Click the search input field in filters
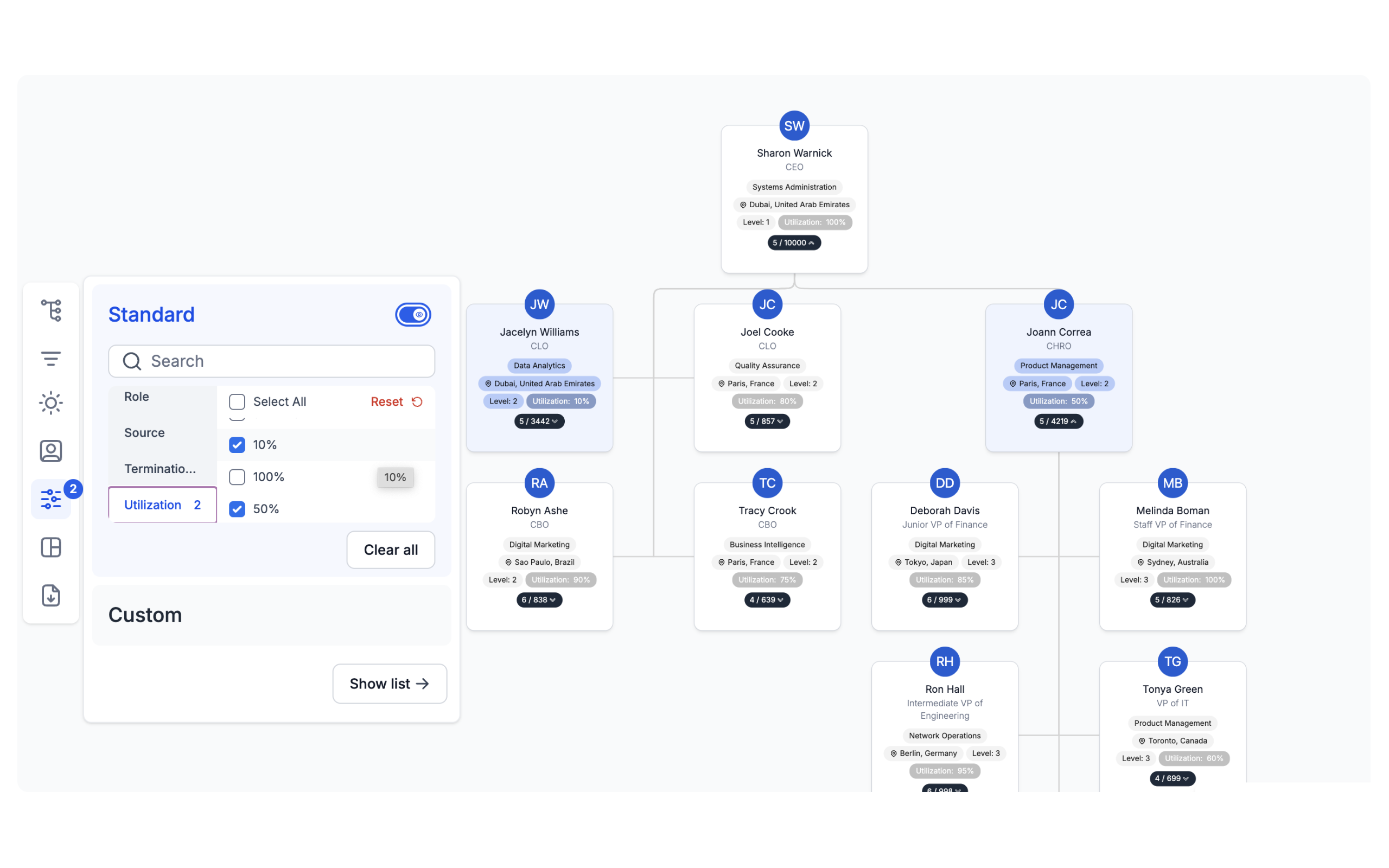 [x=272, y=361]
